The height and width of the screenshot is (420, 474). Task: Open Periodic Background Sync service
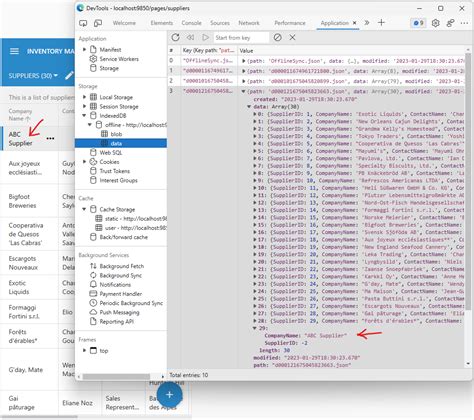tap(131, 303)
